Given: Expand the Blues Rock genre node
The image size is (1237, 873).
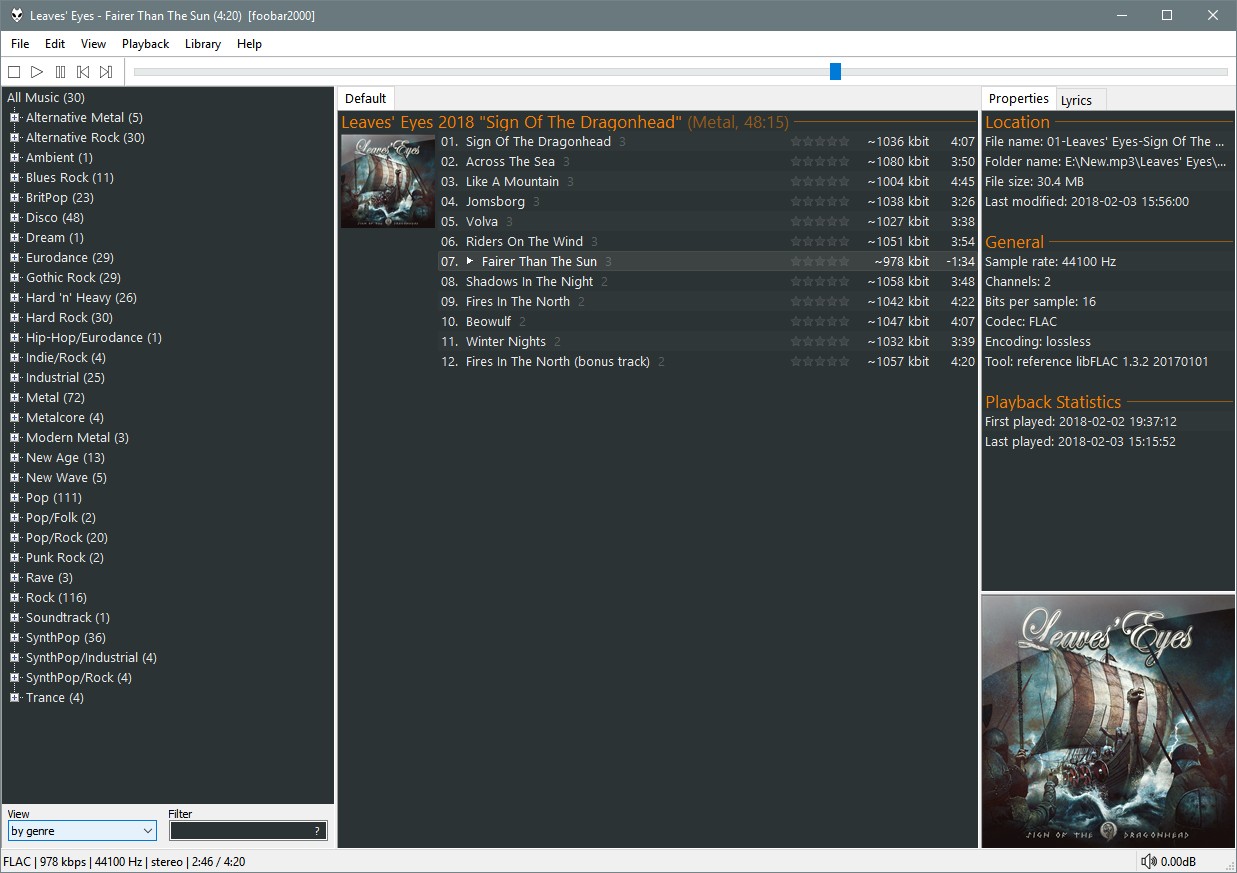Looking at the screenshot, I should click(15, 178).
